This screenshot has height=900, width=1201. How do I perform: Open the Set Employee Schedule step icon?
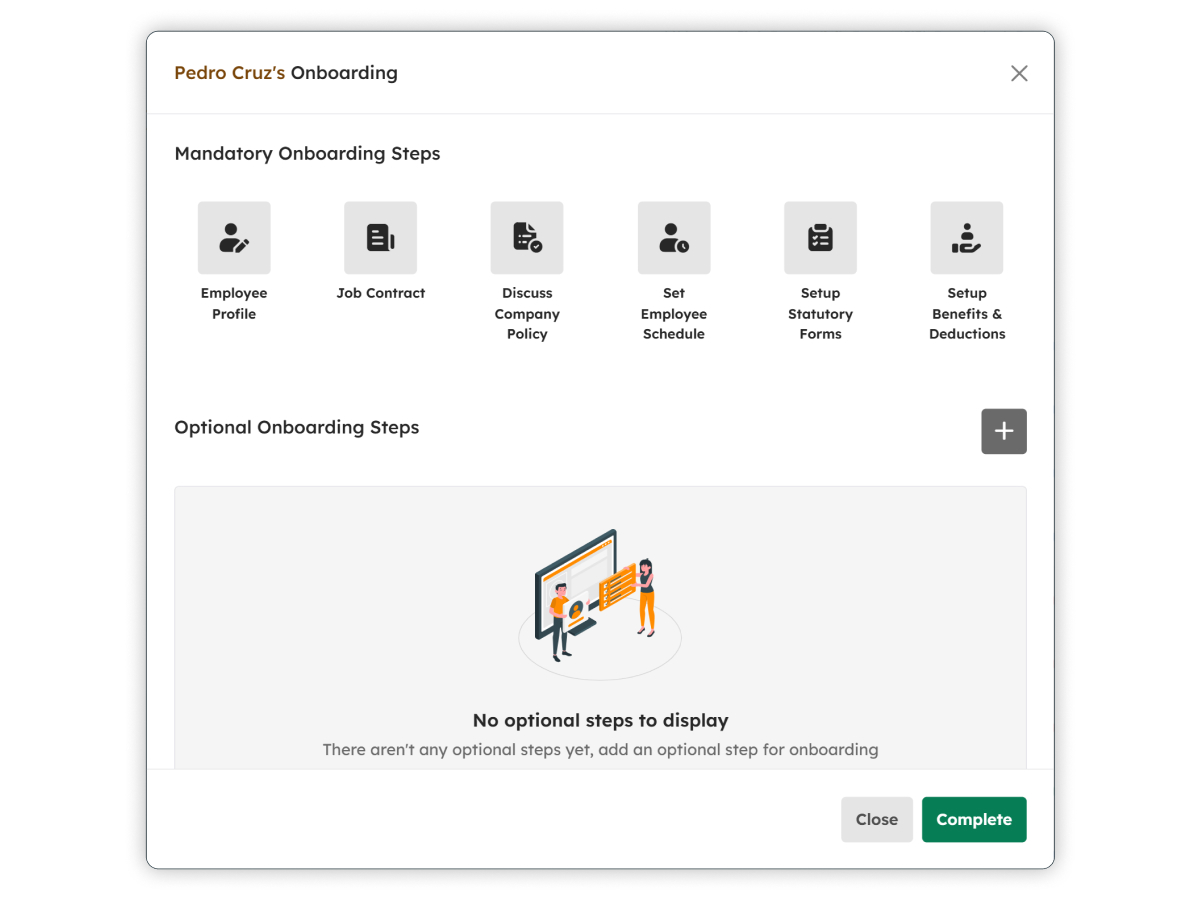coord(674,238)
